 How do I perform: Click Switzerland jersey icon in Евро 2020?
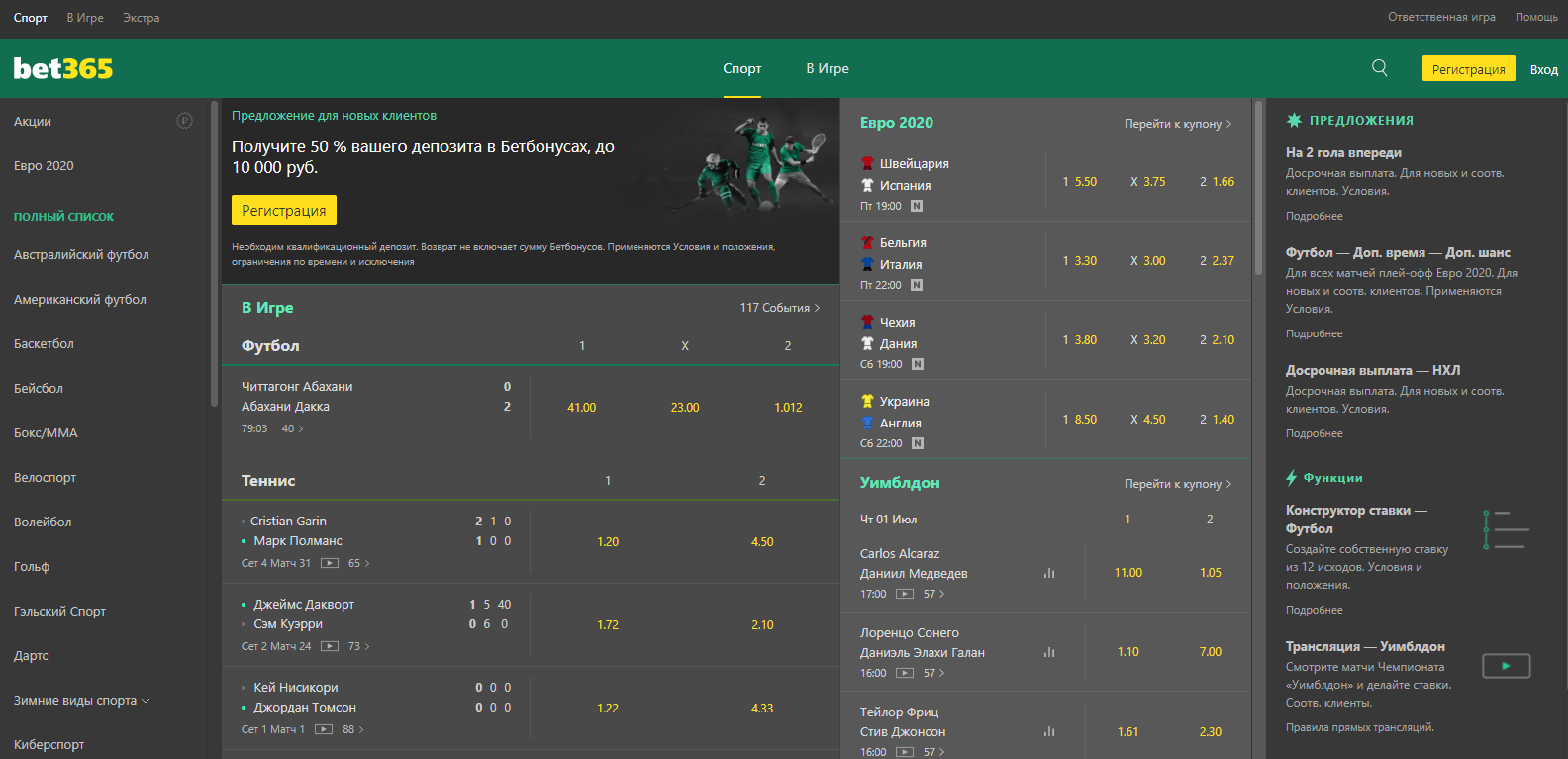click(867, 163)
